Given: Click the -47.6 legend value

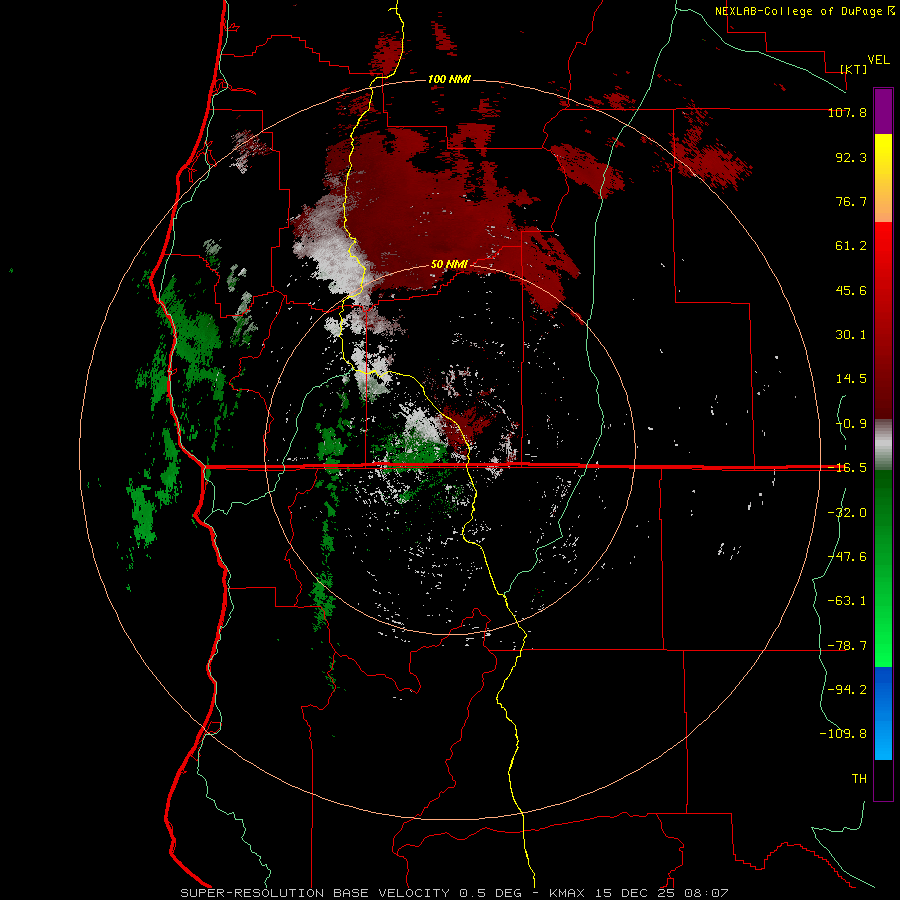Looking at the screenshot, I should (x=847, y=557).
